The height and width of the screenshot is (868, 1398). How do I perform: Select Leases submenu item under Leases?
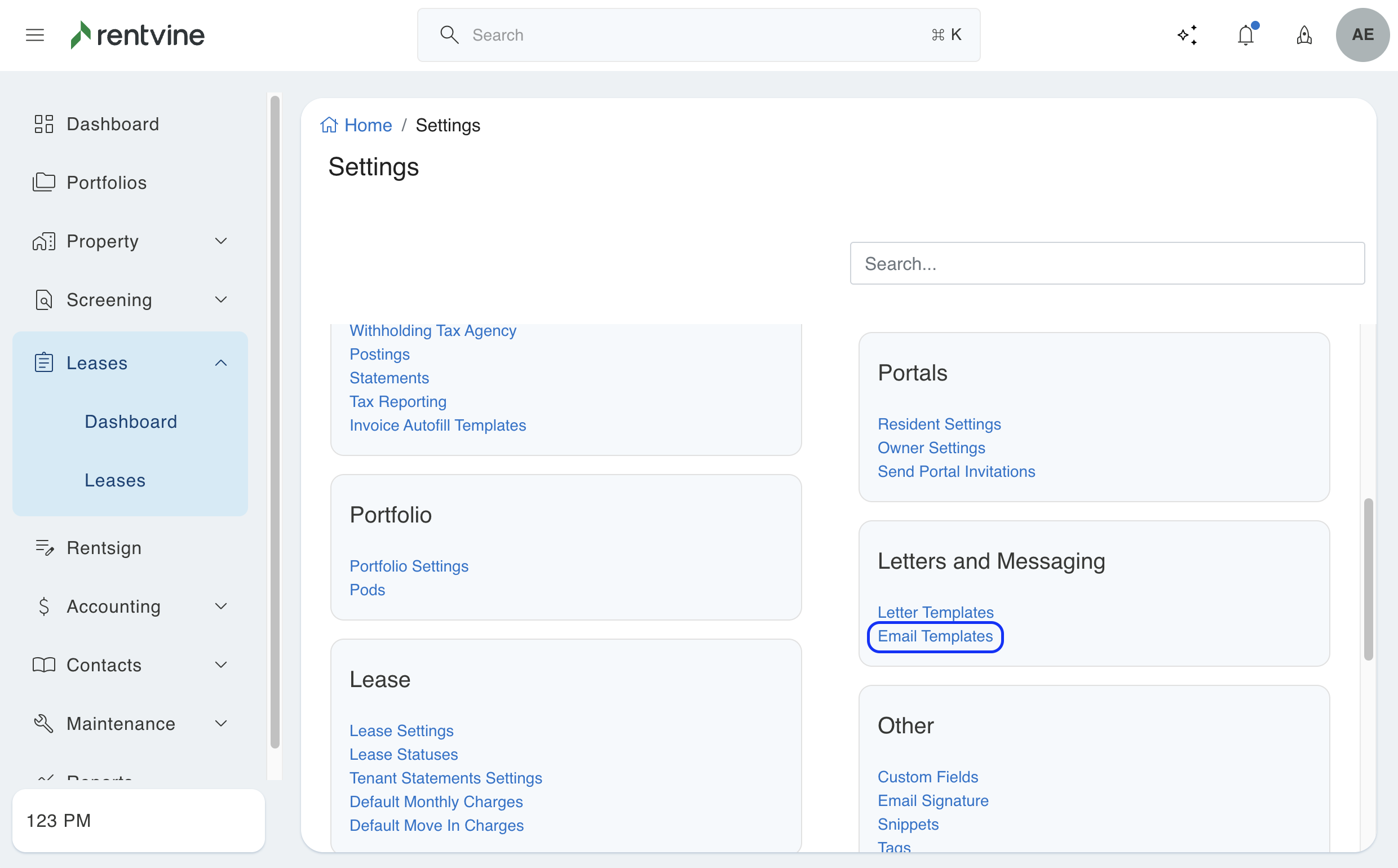click(x=115, y=480)
